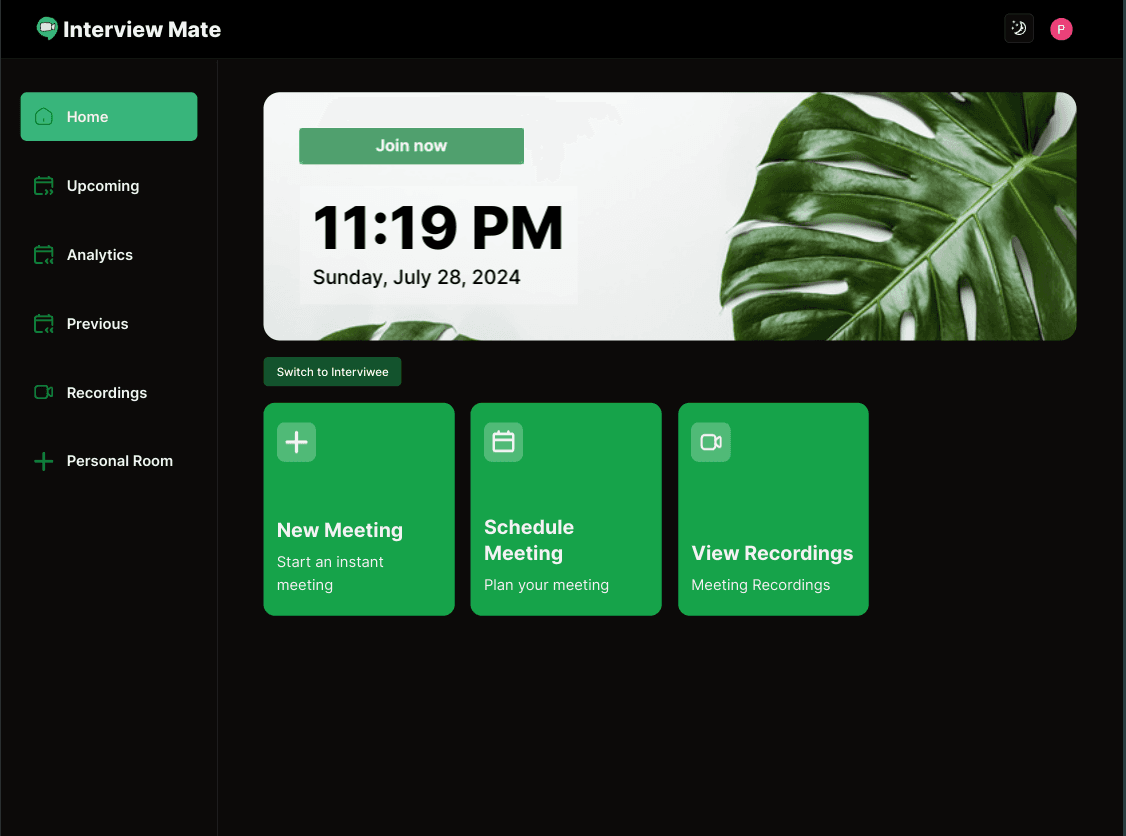Click the video icon on the View Recordings card
Screen dimensions: 1126x836
(x=711, y=442)
